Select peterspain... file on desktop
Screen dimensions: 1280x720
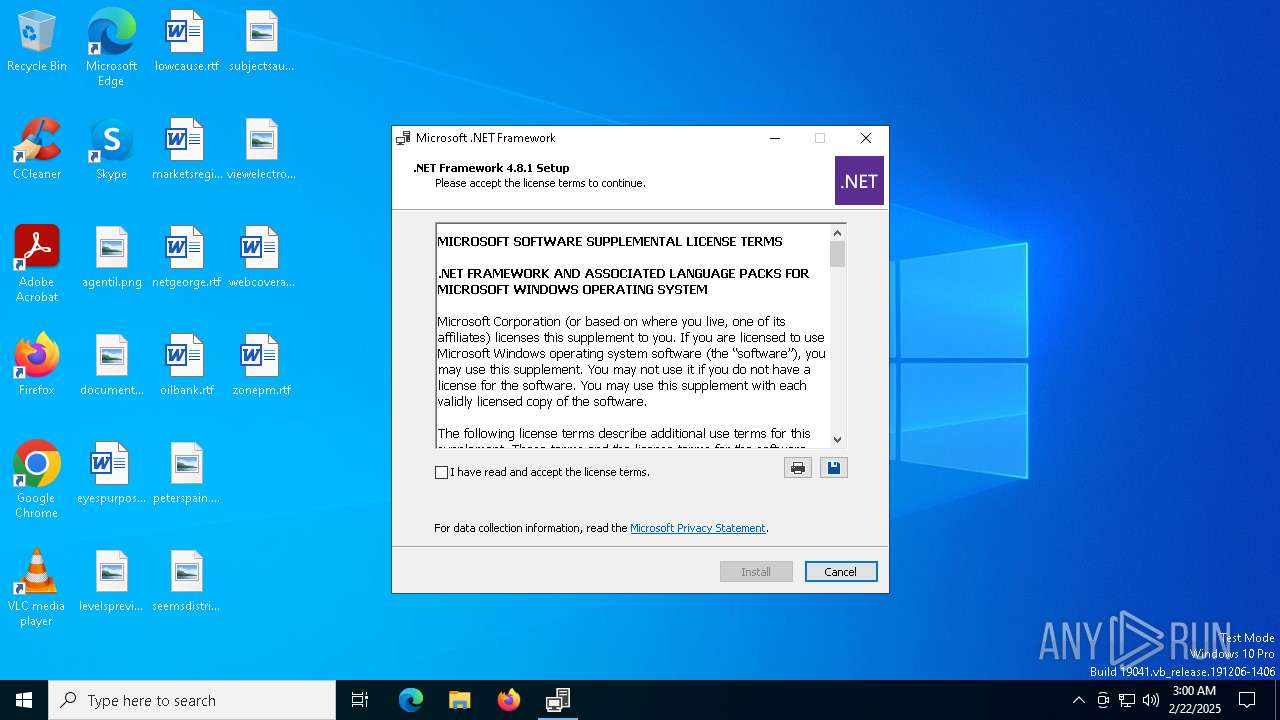coord(186,474)
